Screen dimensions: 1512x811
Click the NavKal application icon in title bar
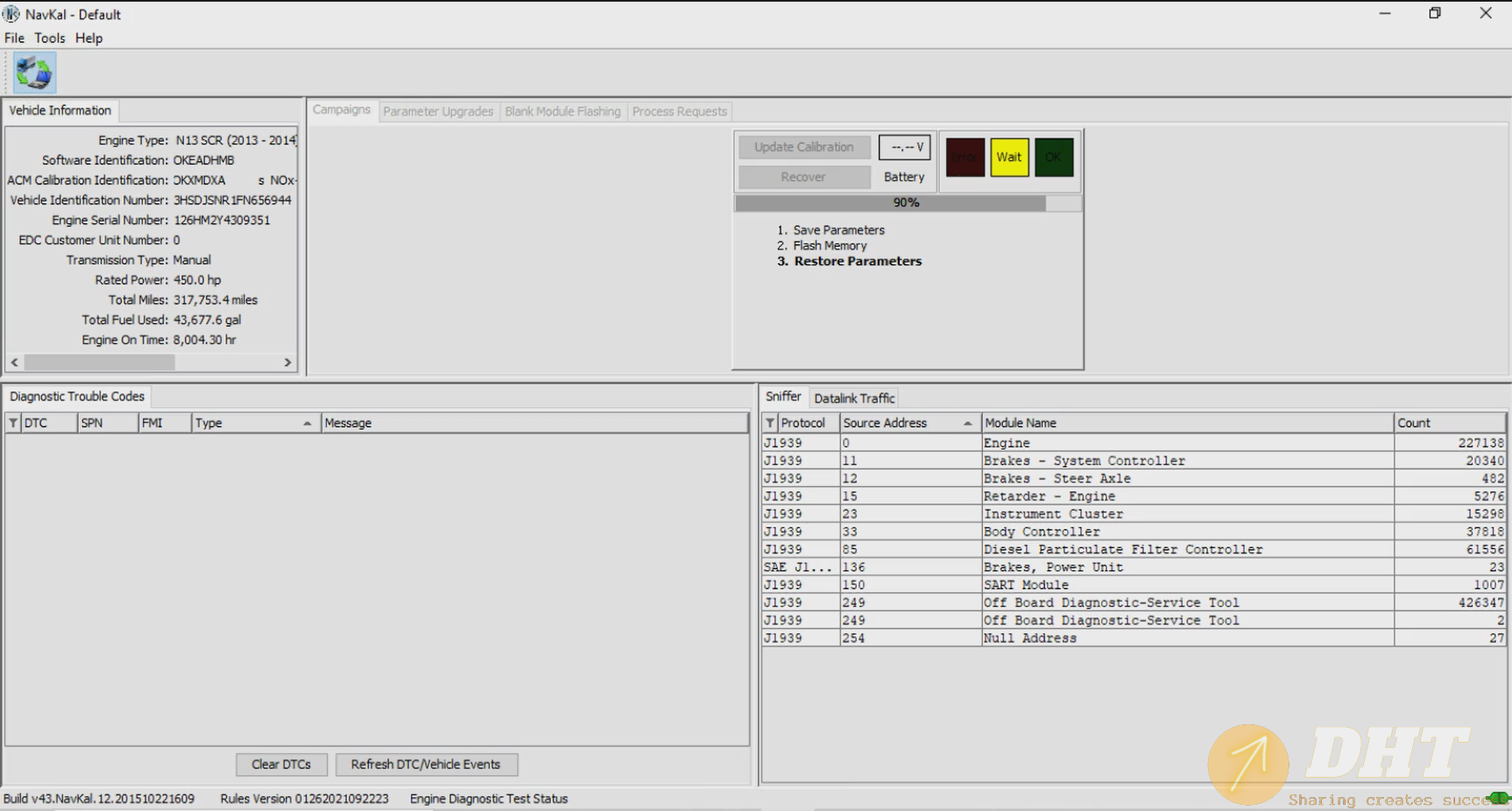pos(11,14)
